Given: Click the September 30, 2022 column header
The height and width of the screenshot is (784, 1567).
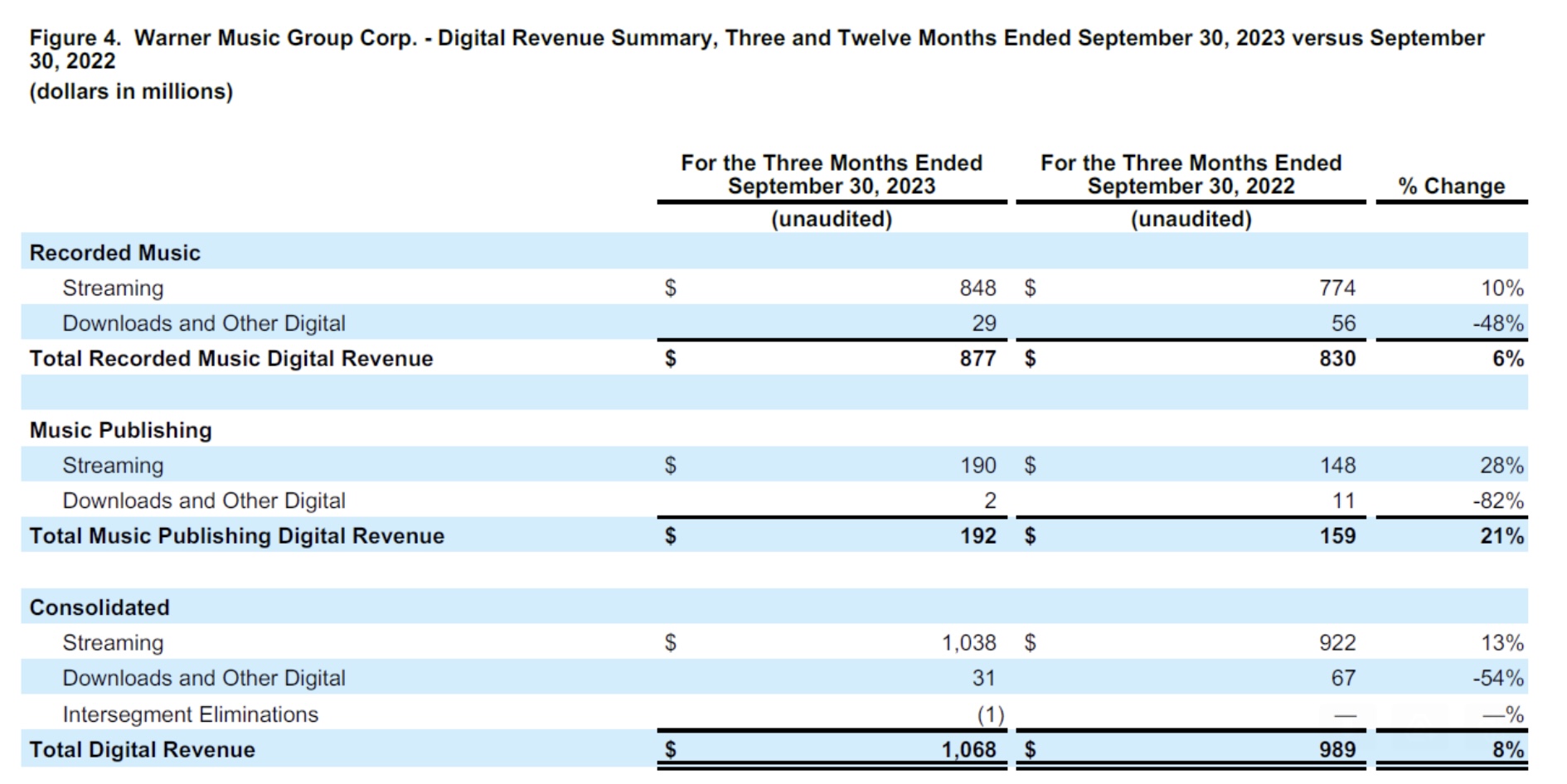Looking at the screenshot, I should [1191, 174].
